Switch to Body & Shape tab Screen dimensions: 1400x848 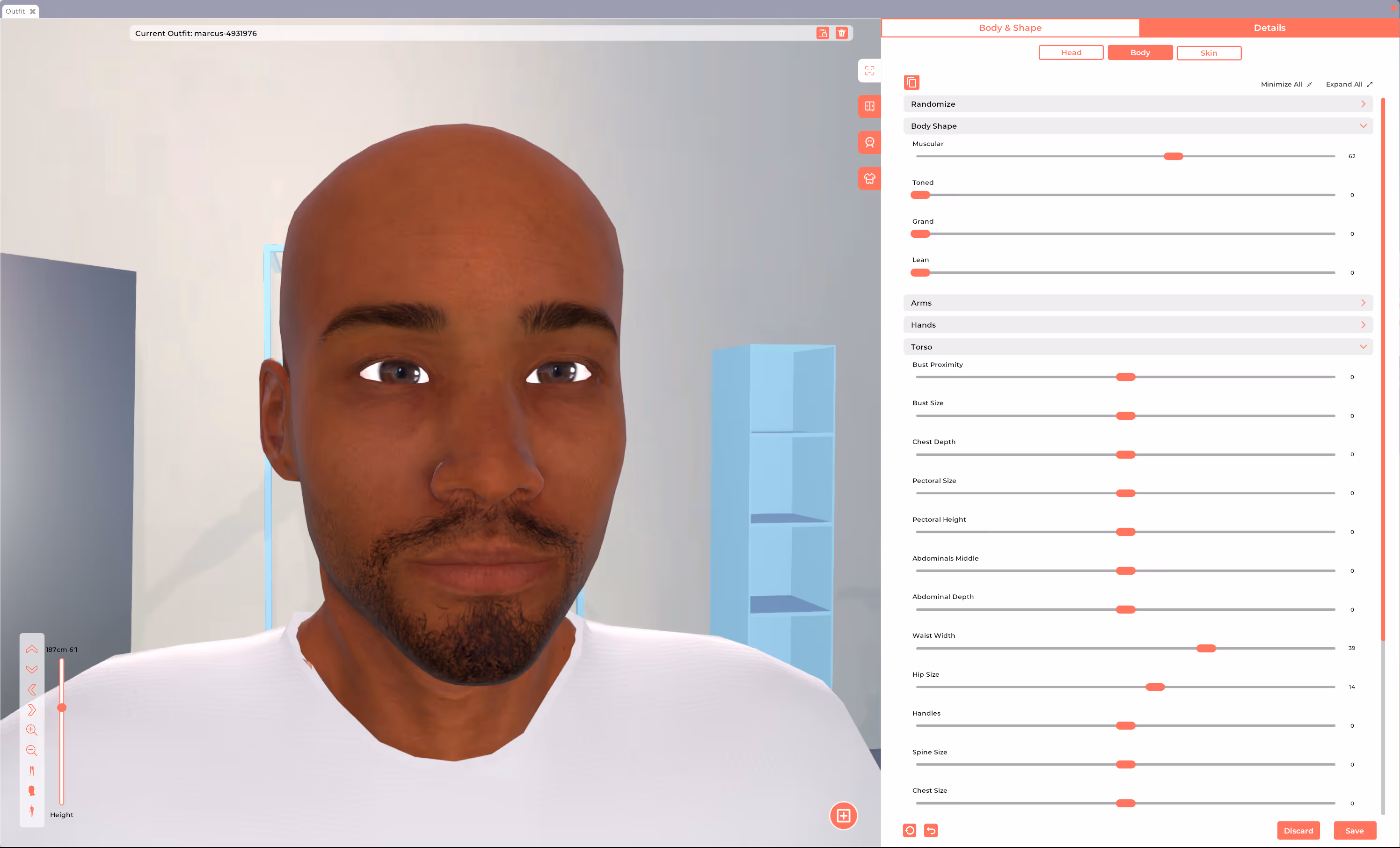(x=1010, y=28)
